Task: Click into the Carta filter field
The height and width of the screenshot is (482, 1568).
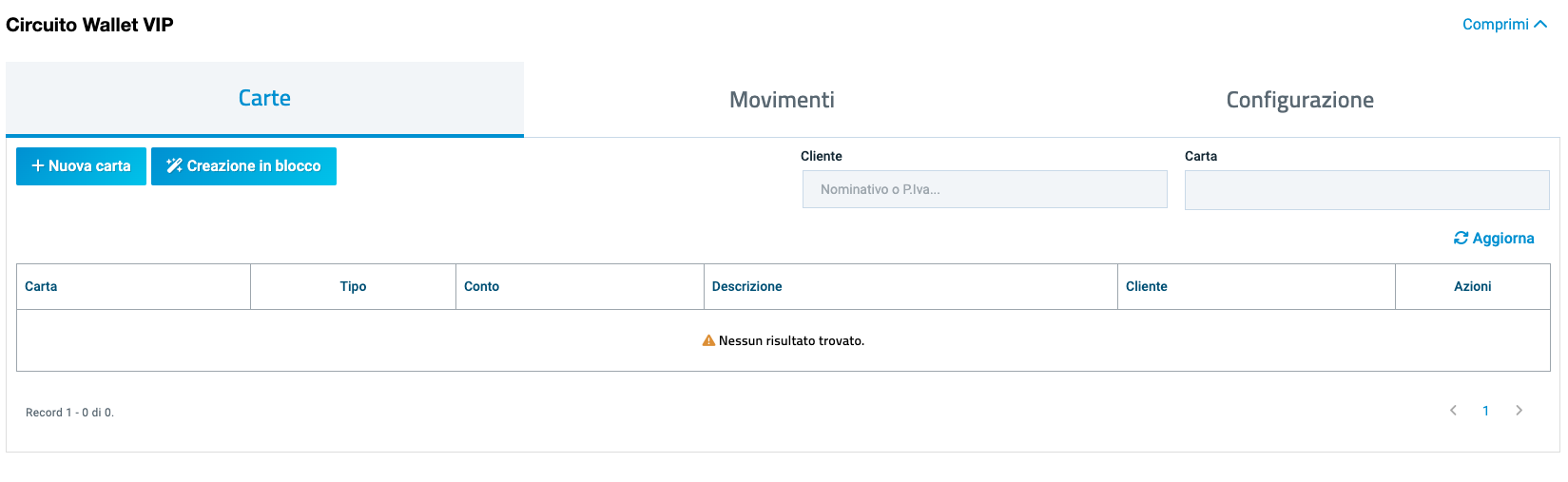Action: 1366,190
